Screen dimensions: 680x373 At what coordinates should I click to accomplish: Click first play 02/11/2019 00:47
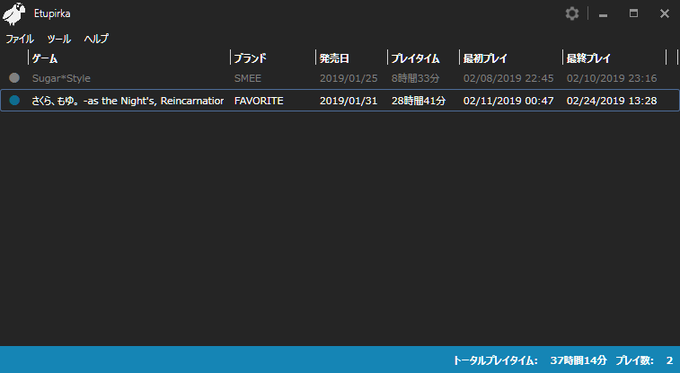point(508,101)
